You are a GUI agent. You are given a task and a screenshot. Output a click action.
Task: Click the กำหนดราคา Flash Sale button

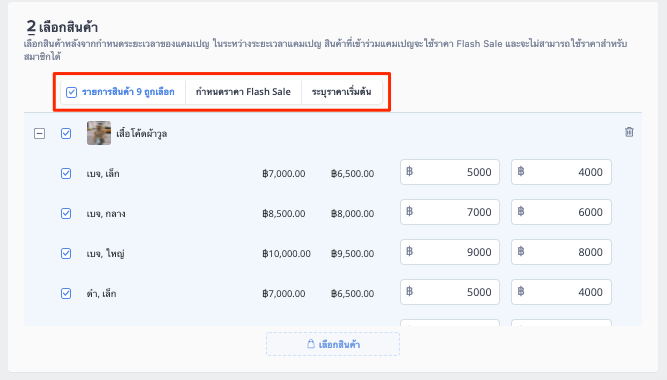(243, 92)
